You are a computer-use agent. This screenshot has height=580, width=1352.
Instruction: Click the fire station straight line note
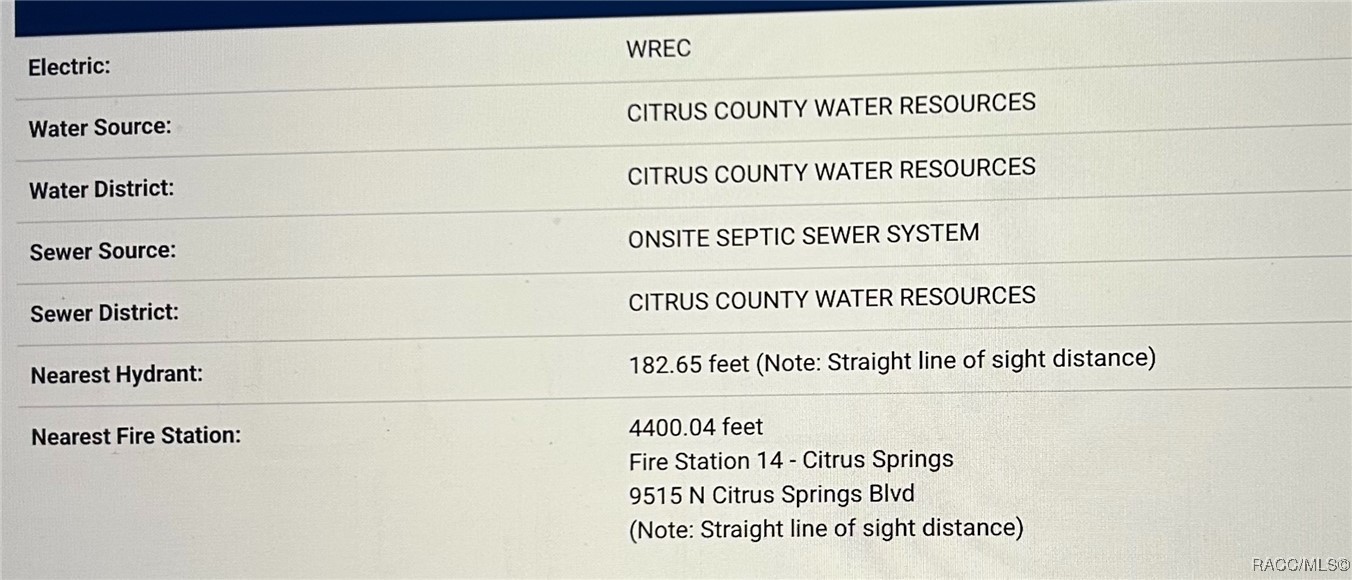[826, 528]
